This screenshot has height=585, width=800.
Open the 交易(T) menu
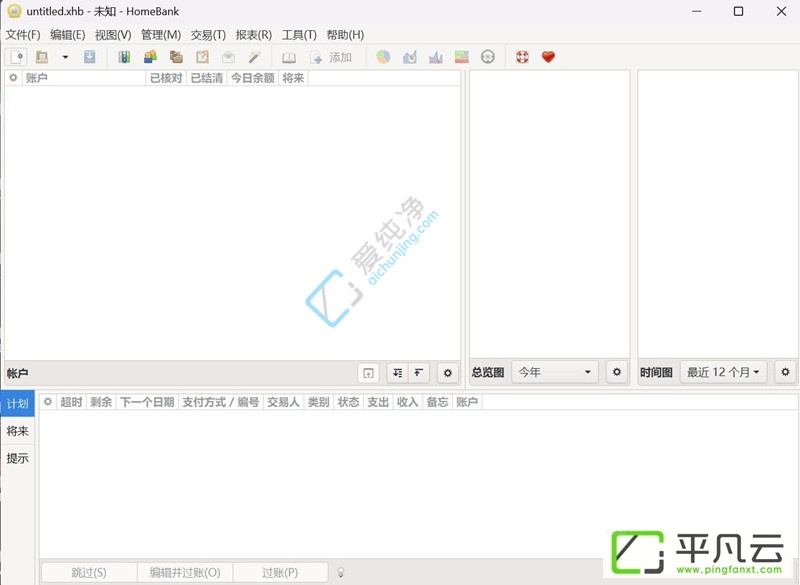click(x=208, y=35)
